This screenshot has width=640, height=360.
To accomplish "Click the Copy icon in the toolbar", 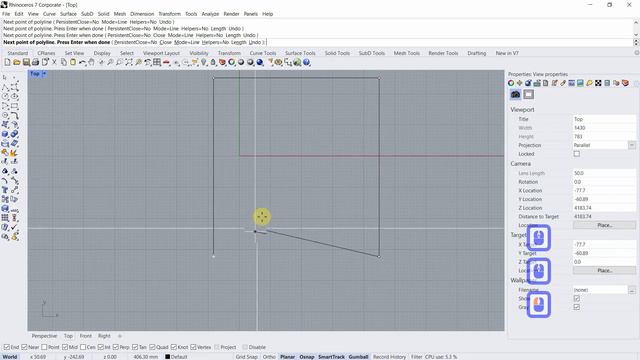I will (64, 62).
